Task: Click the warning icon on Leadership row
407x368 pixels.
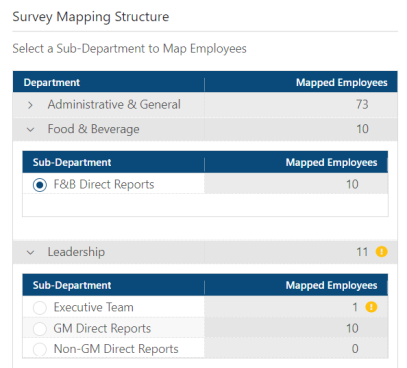Action: pos(381,251)
